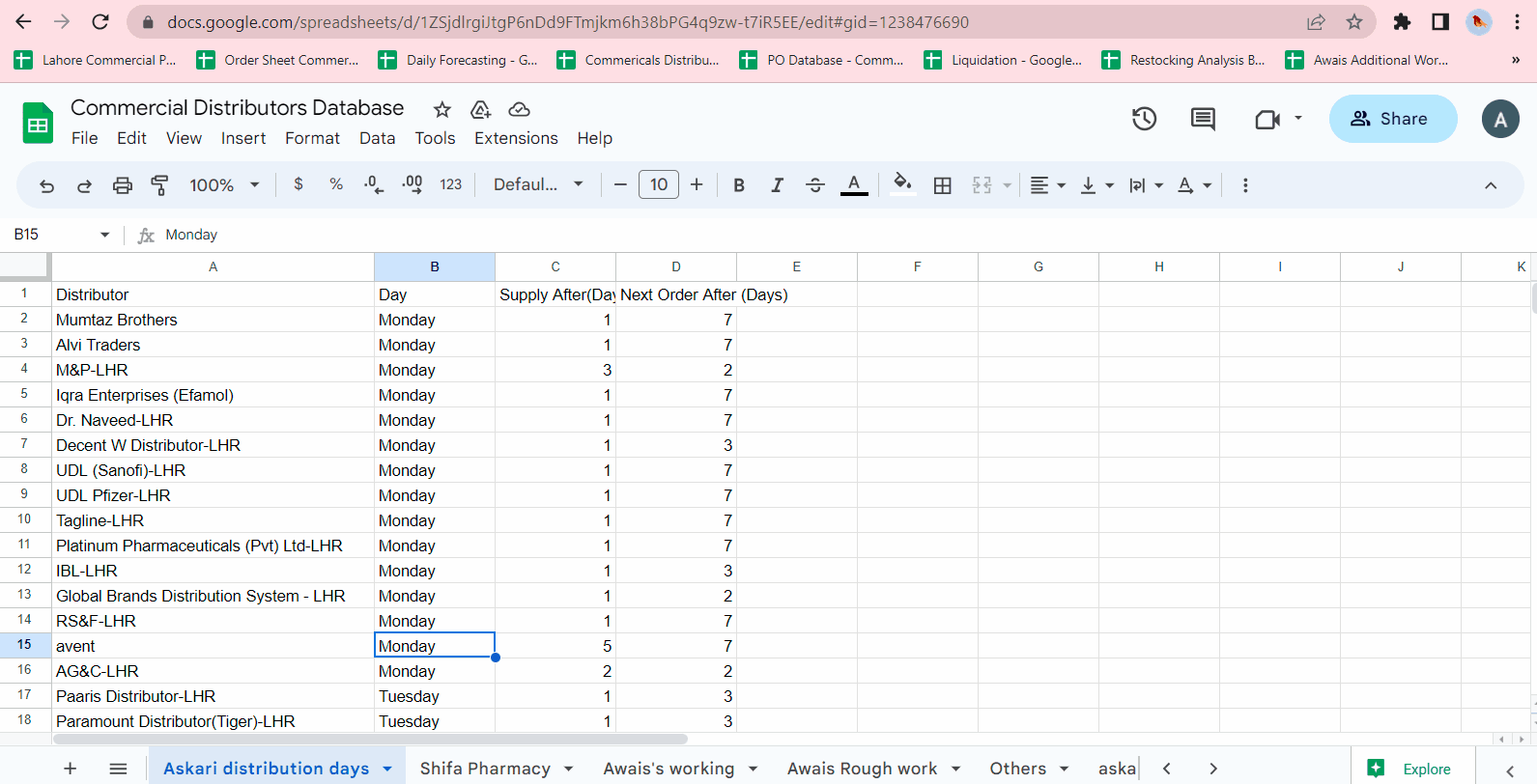Format as currency with dollar icon
This screenshot has height=784, width=1537.
[299, 184]
